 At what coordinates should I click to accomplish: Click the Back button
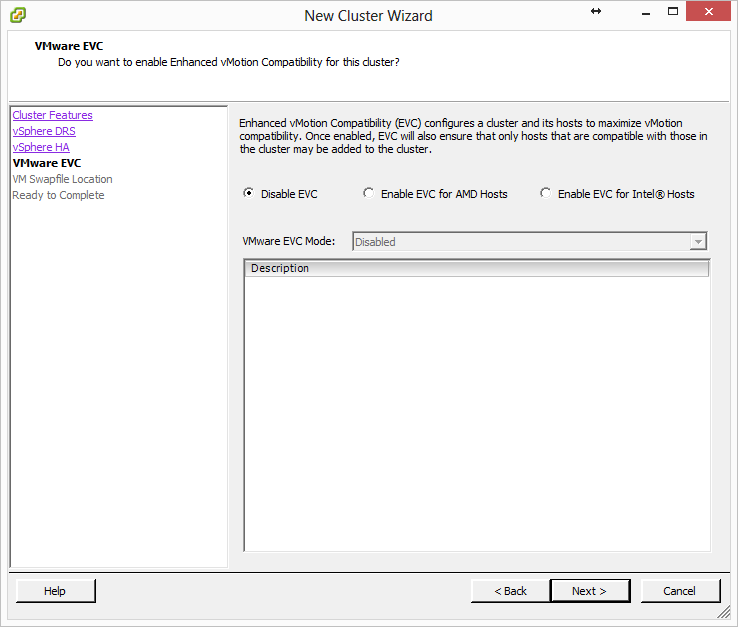click(511, 591)
